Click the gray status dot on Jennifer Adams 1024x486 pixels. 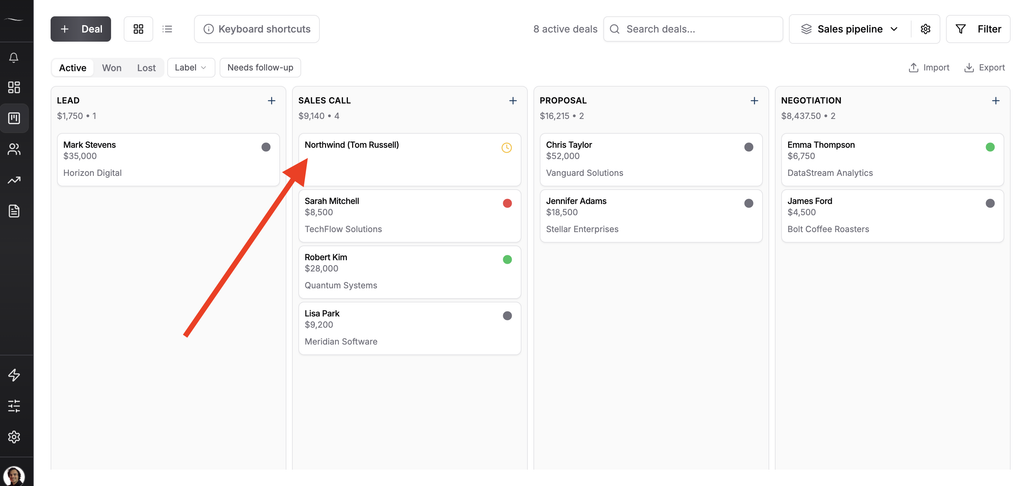click(749, 203)
